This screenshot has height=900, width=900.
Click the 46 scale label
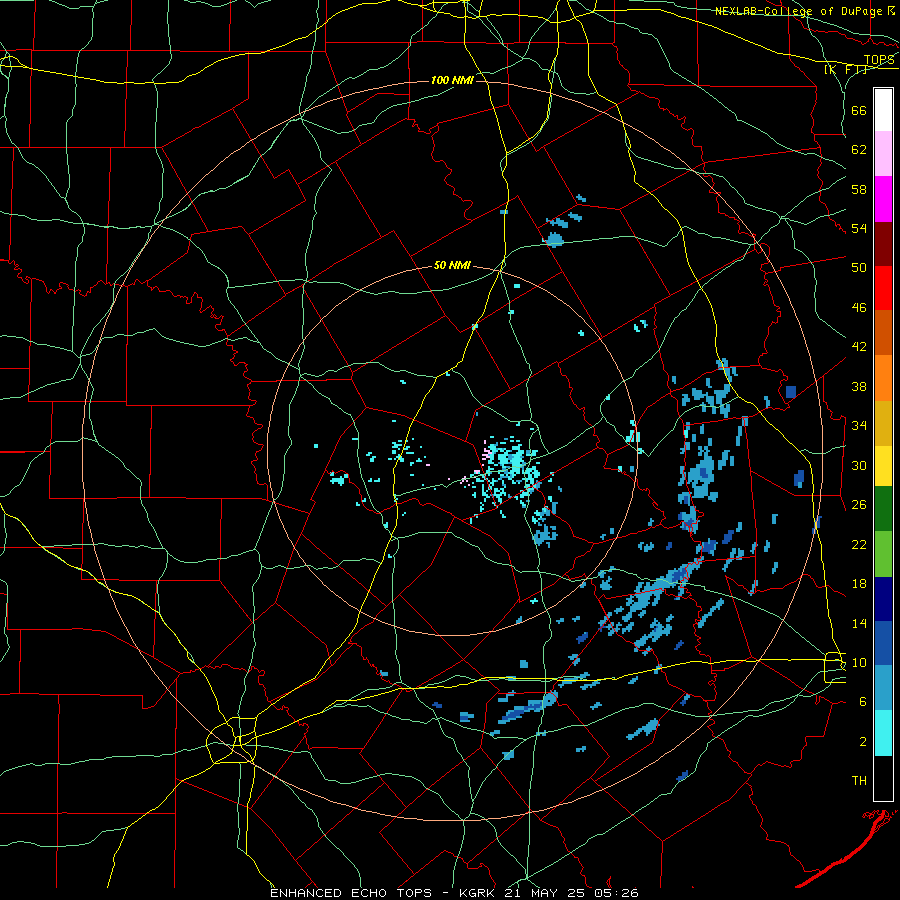(859, 308)
